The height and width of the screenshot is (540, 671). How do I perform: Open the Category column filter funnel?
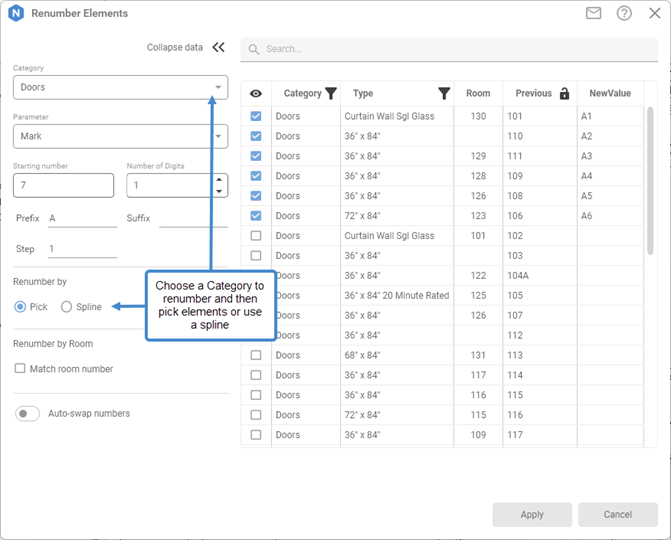[x=331, y=93]
